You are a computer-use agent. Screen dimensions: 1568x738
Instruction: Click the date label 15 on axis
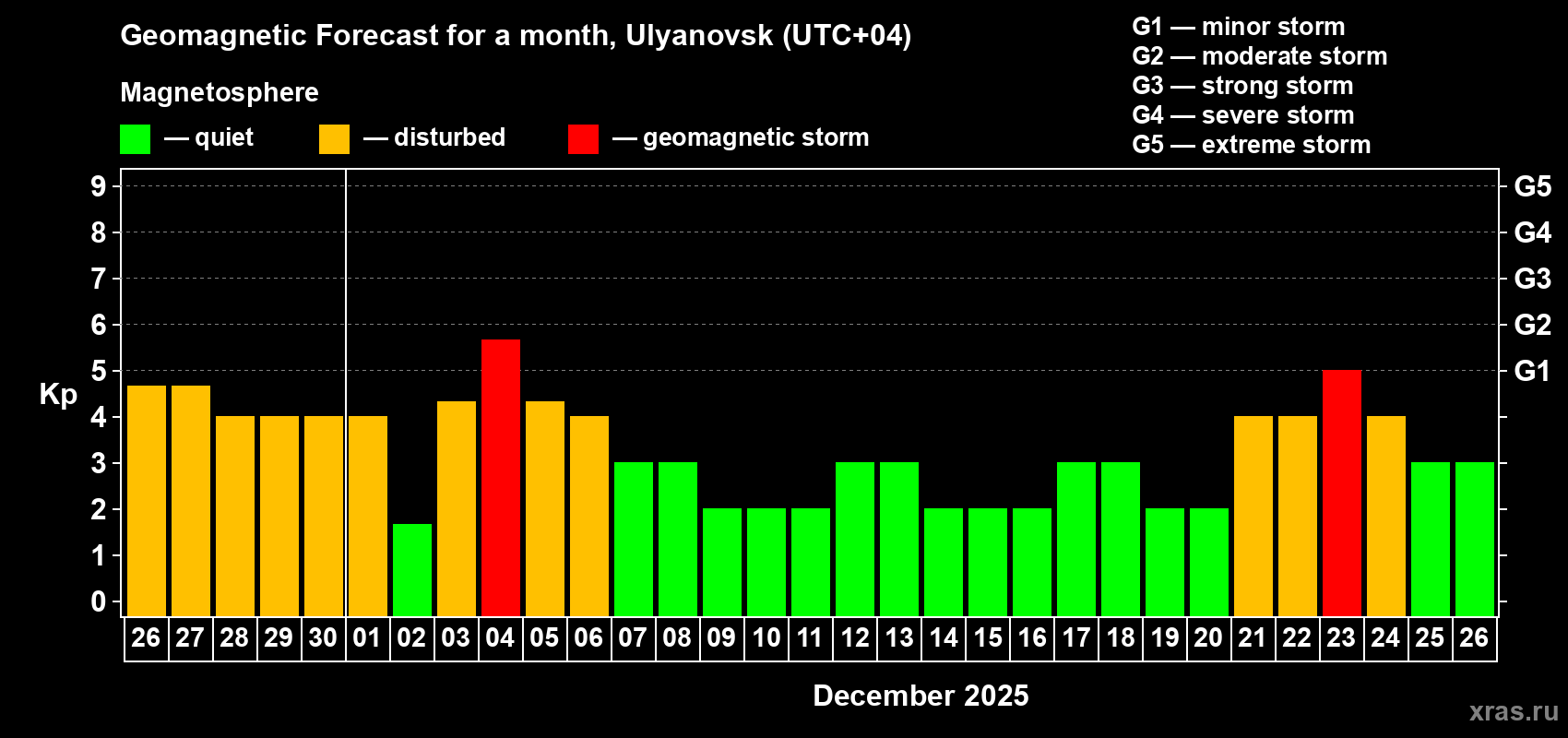click(987, 637)
